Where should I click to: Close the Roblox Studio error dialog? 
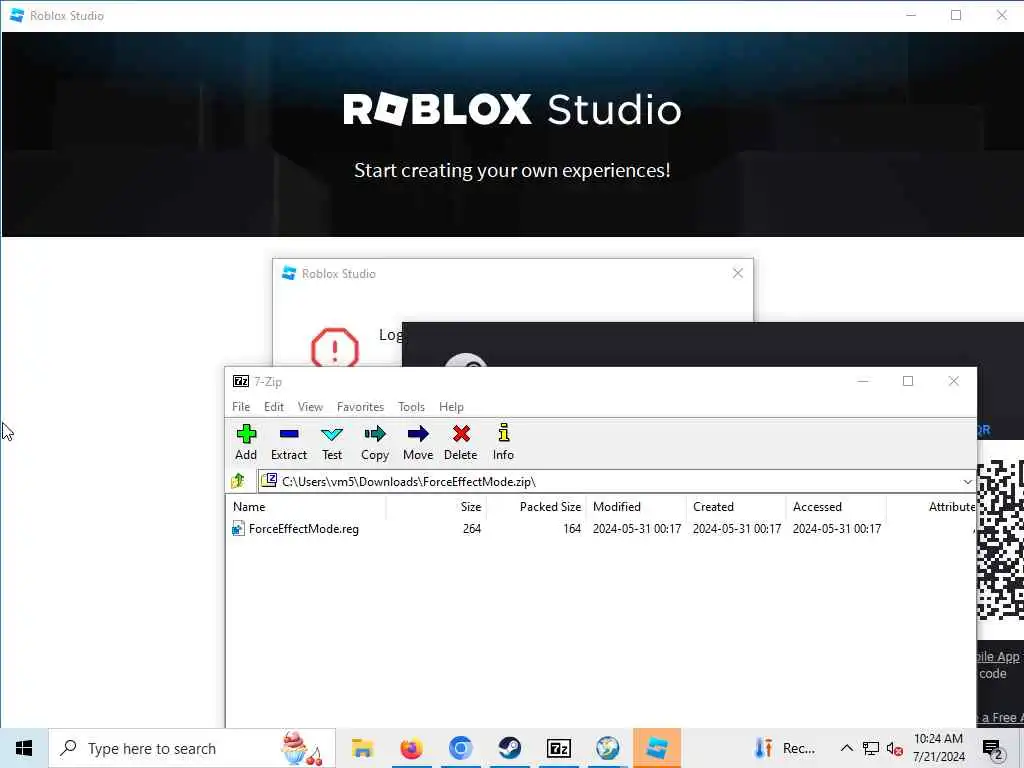(x=737, y=274)
